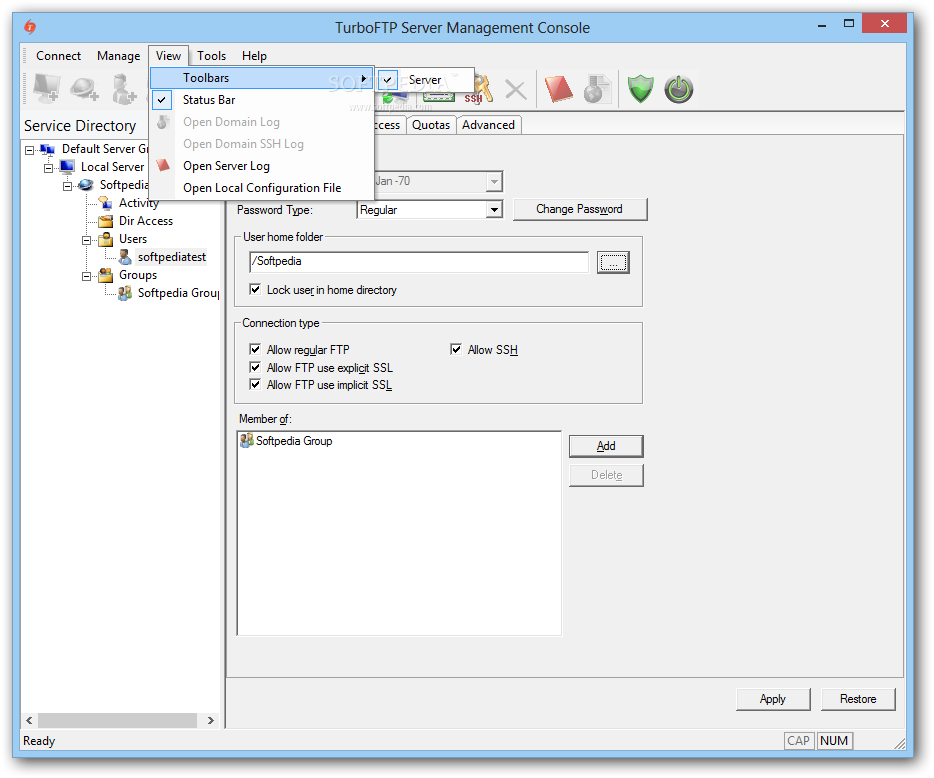Open the Password Type dropdown

pos(494,210)
